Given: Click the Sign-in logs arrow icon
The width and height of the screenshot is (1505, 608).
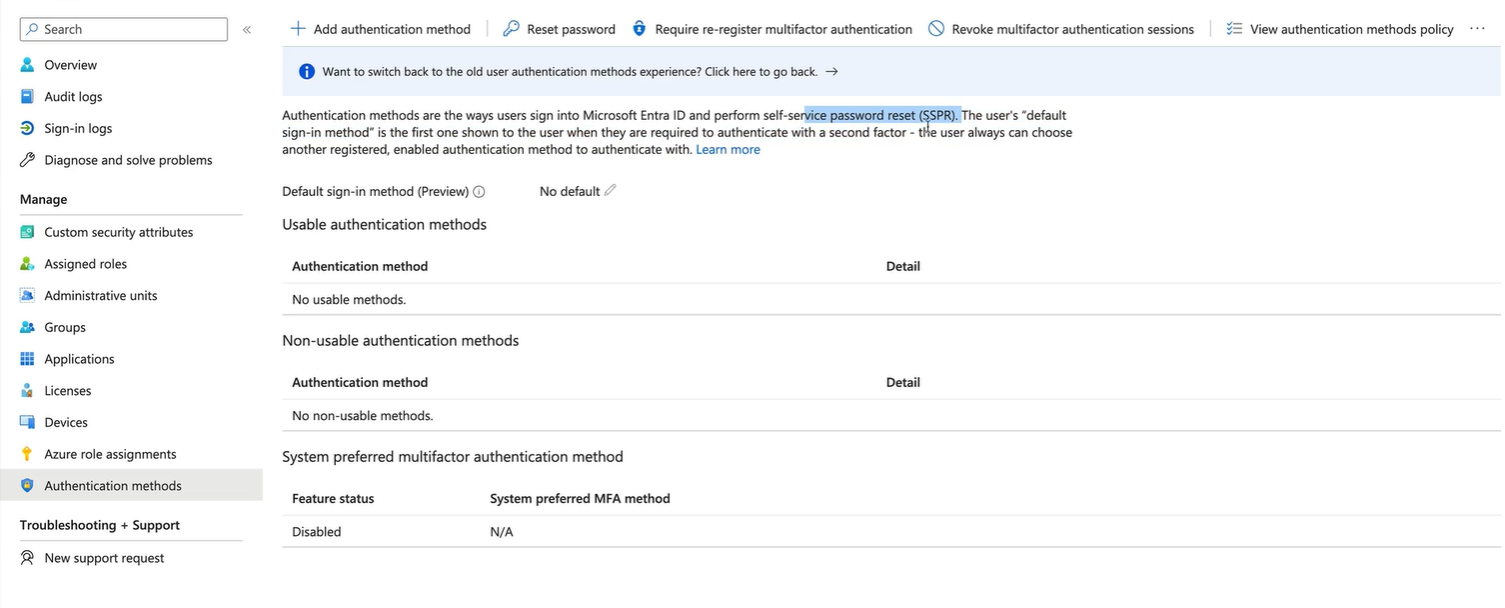Looking at the screenshot, I should click(x=27, y=128).
